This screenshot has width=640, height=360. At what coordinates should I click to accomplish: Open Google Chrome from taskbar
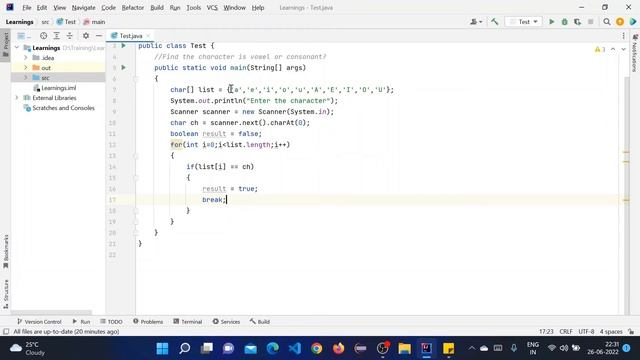[317, 348]
